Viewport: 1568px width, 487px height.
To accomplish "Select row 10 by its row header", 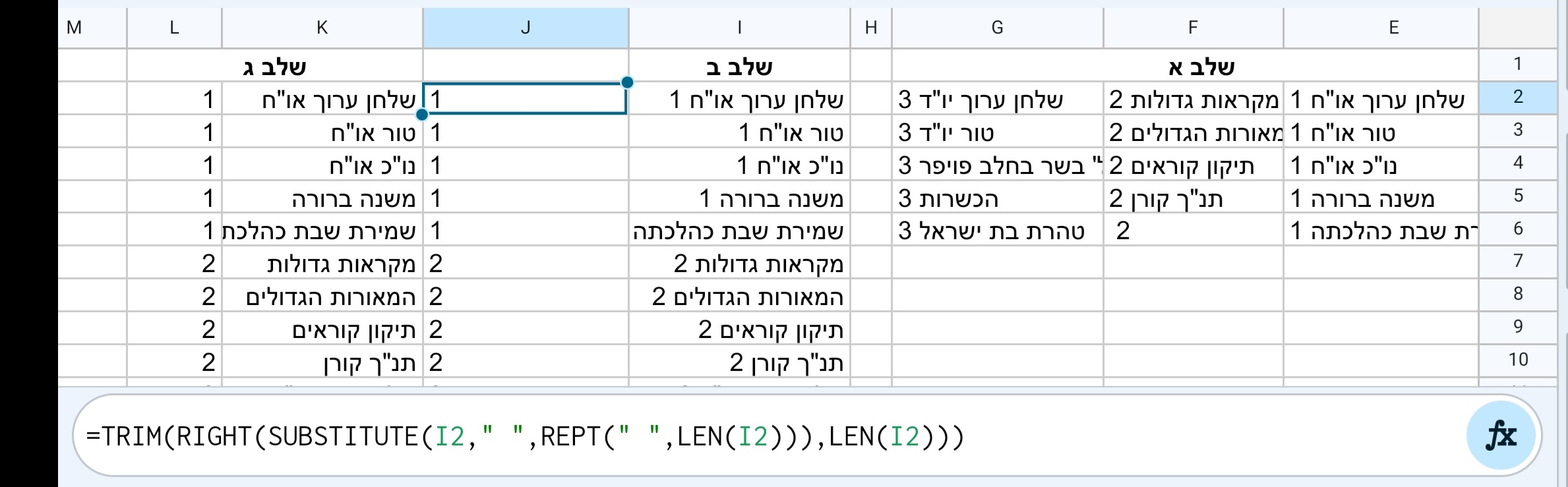I will pyautogui.click(x=1519, y=359).
